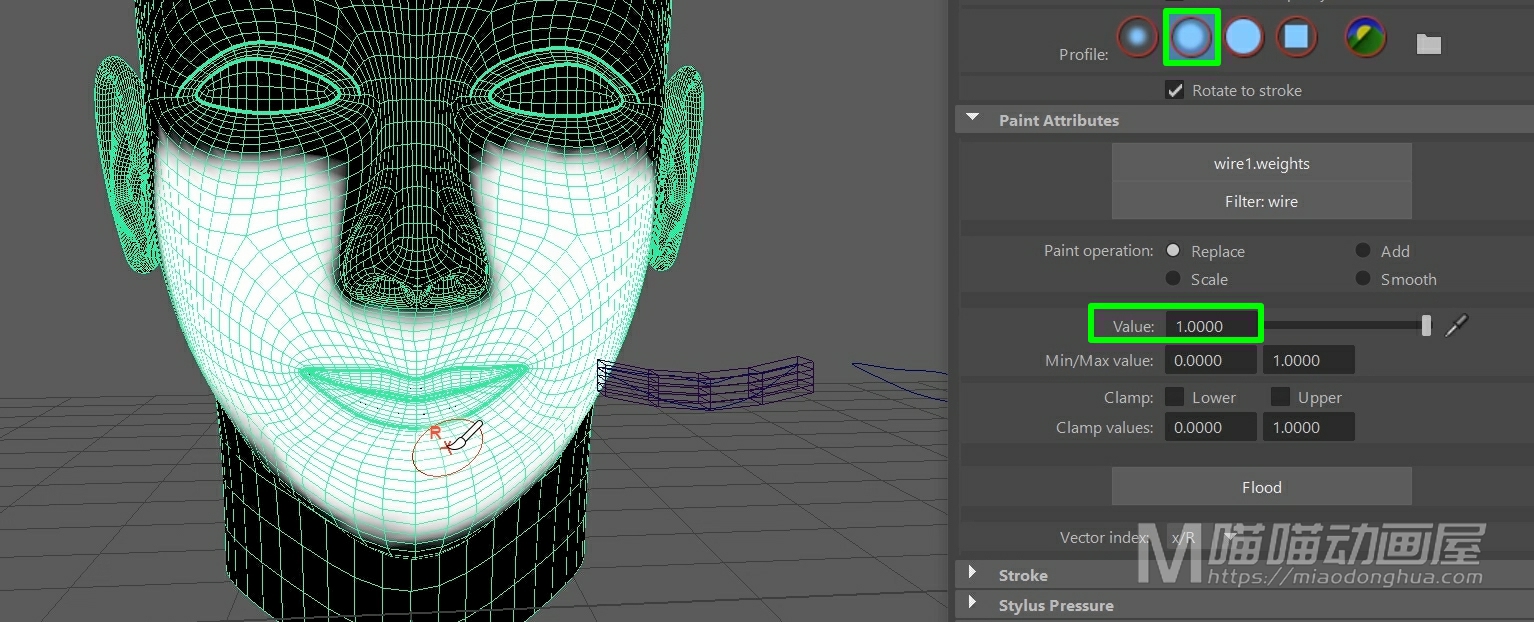The height and width of the screenshot is (622, 1534).
Task: Click the eyedropper pick value tool
Action: point(1457,325)
